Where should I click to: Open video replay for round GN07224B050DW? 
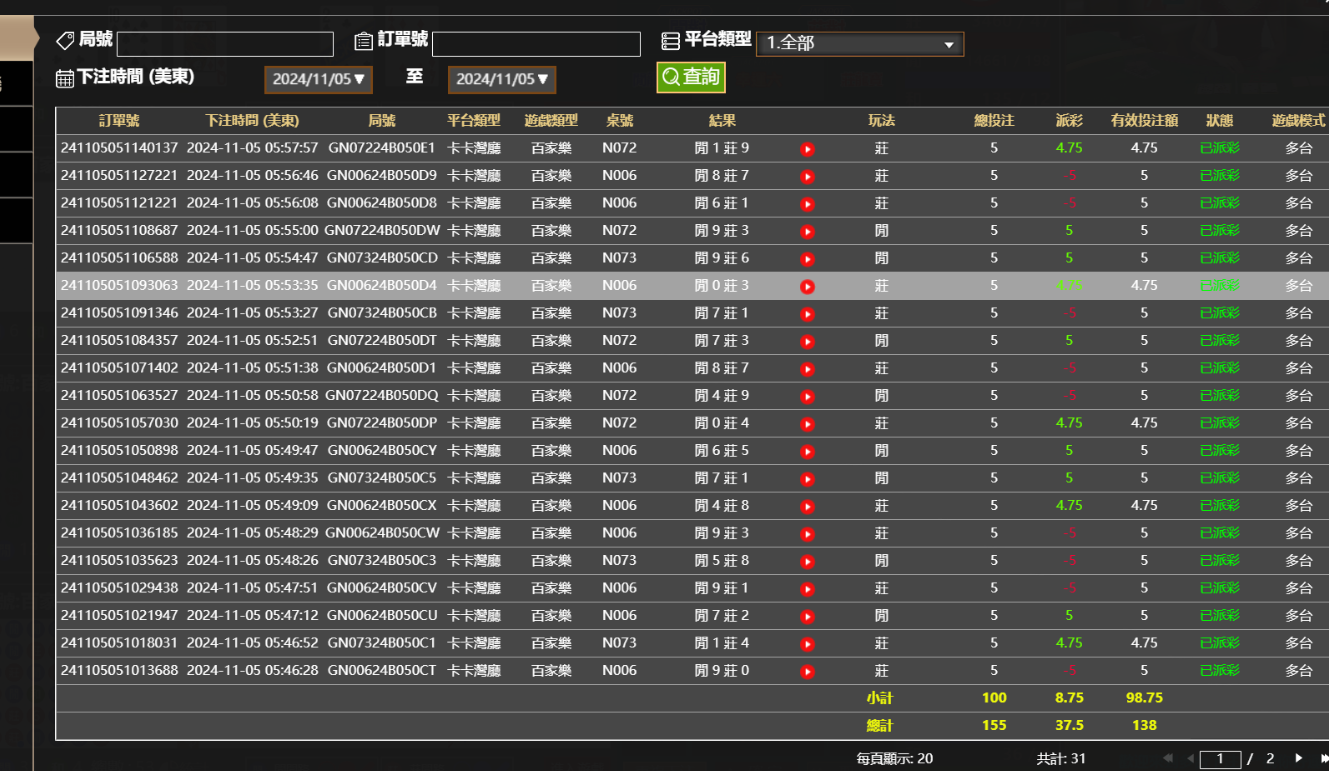(807, 232)
